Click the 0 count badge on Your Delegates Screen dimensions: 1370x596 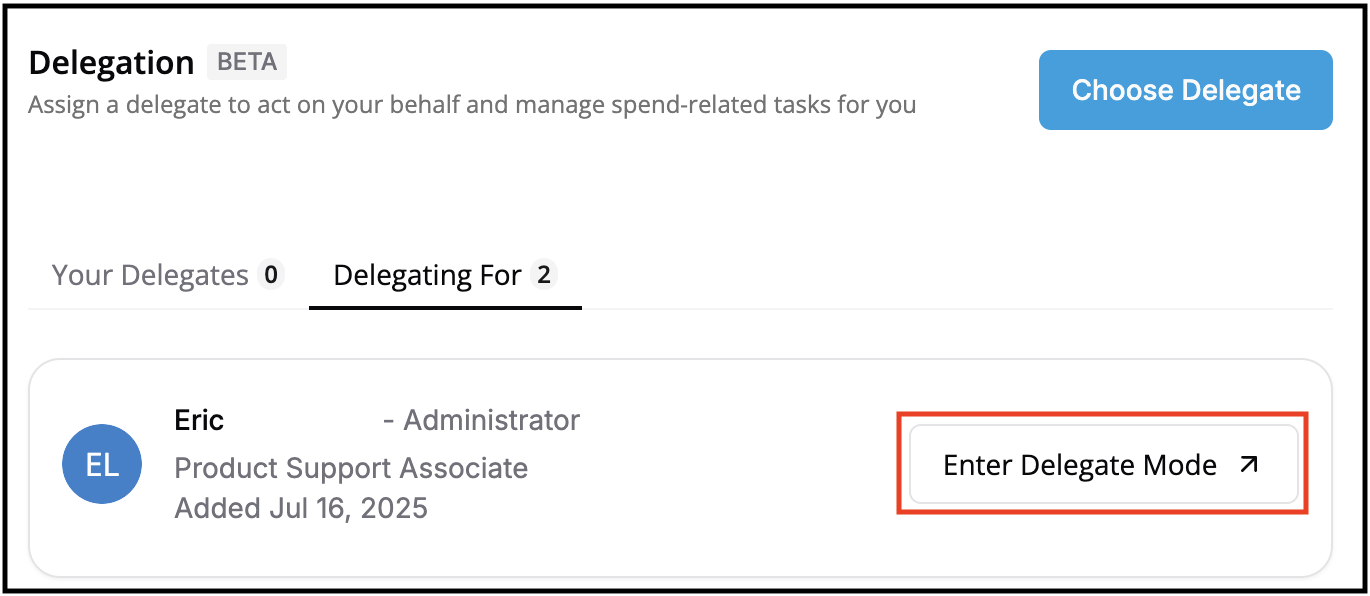270,275
